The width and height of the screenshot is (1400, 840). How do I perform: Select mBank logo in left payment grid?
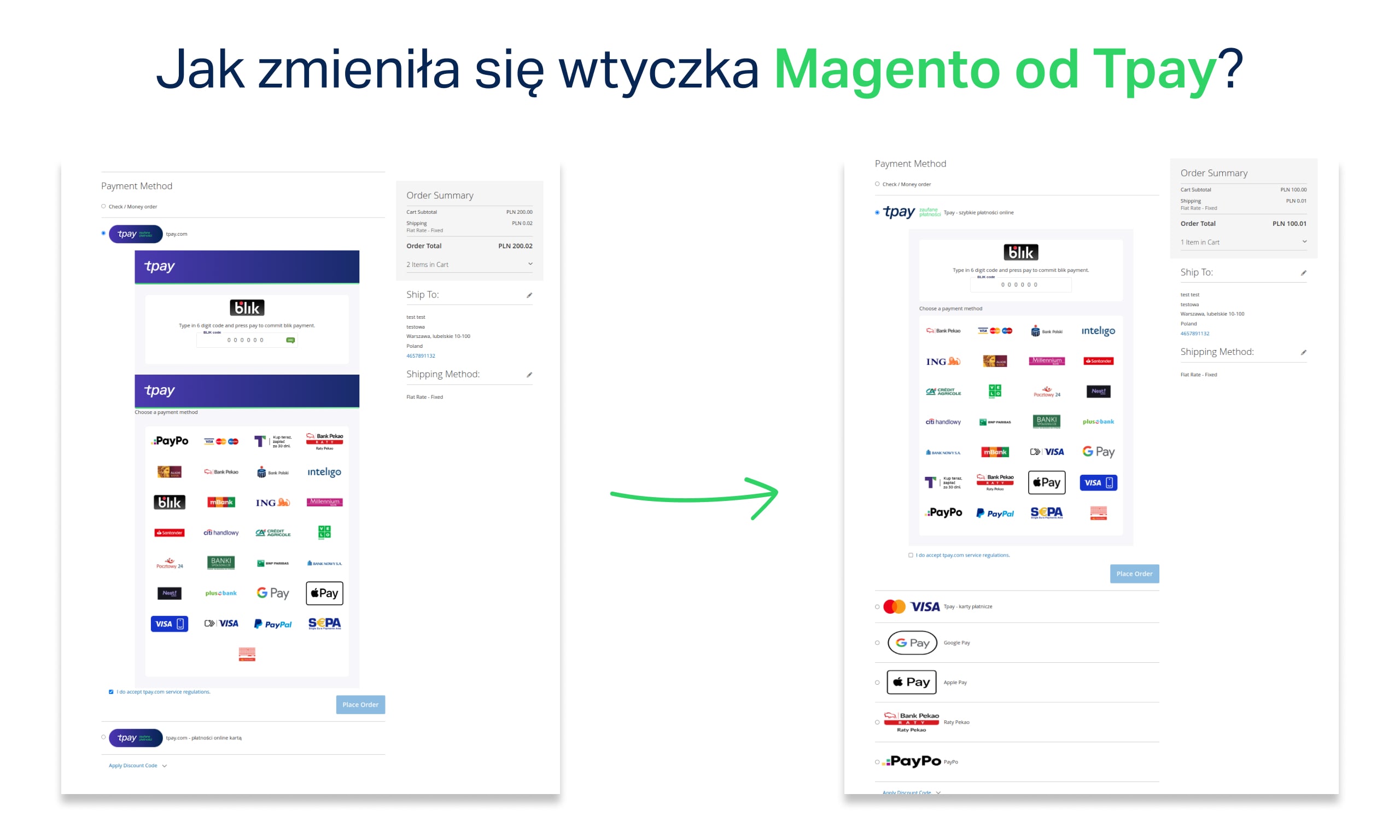point(221,502)
